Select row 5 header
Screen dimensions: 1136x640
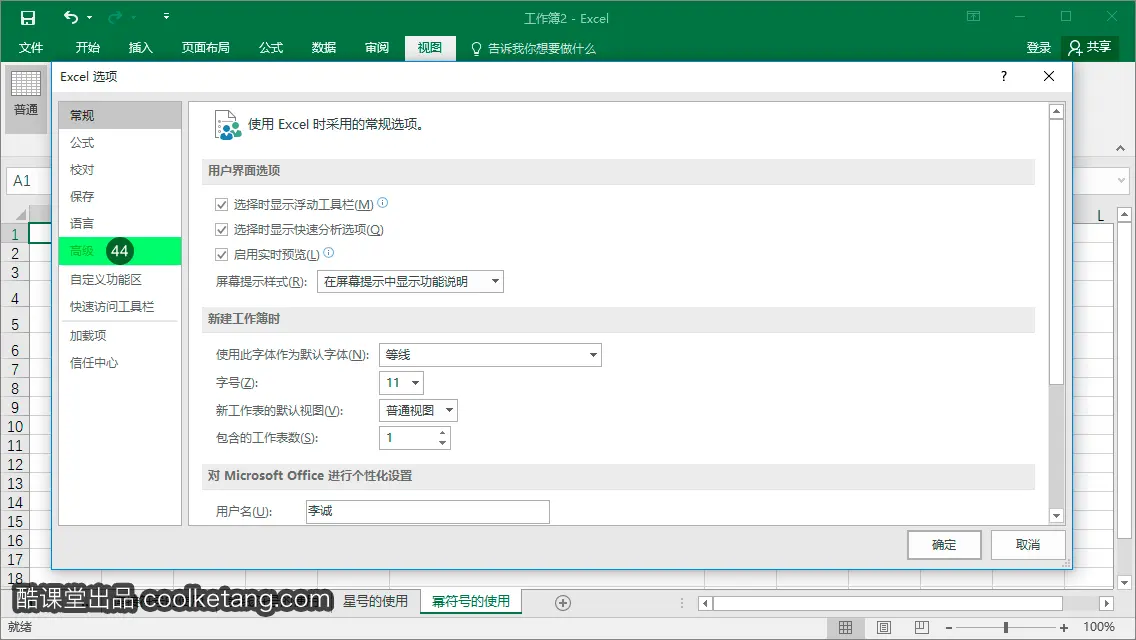(14, 325)
